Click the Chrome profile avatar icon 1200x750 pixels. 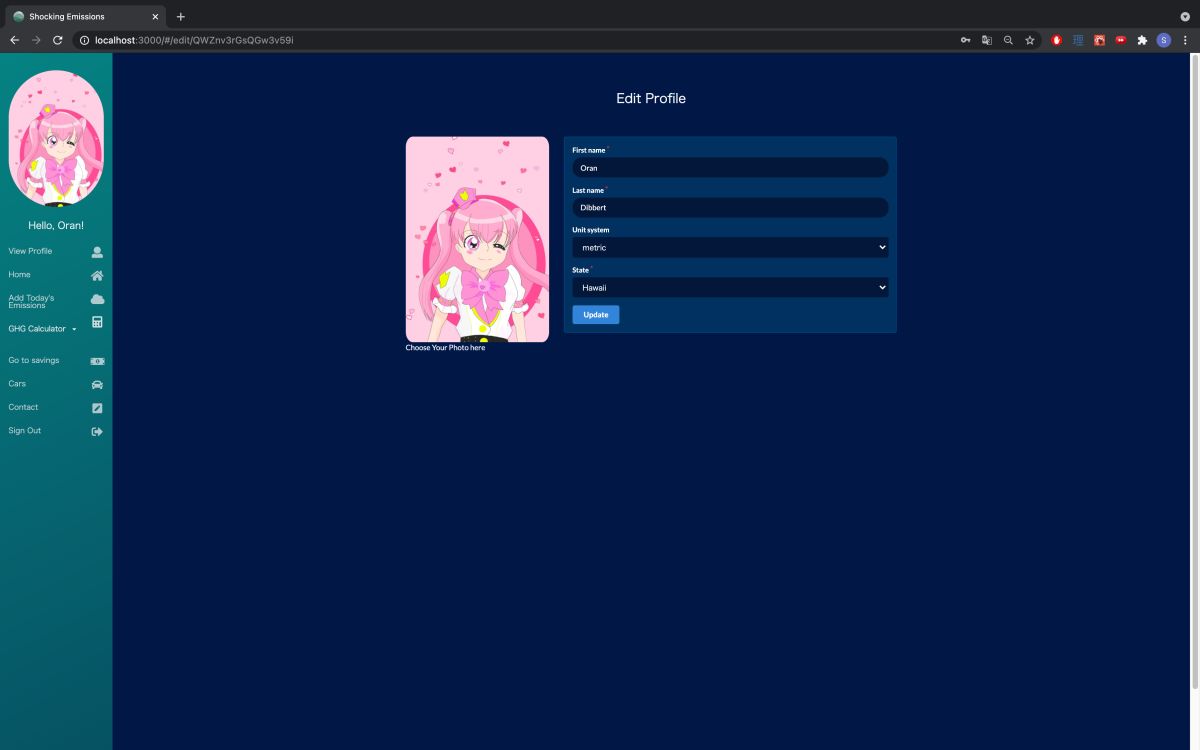pyautogui.click(x=1164, y=40)
